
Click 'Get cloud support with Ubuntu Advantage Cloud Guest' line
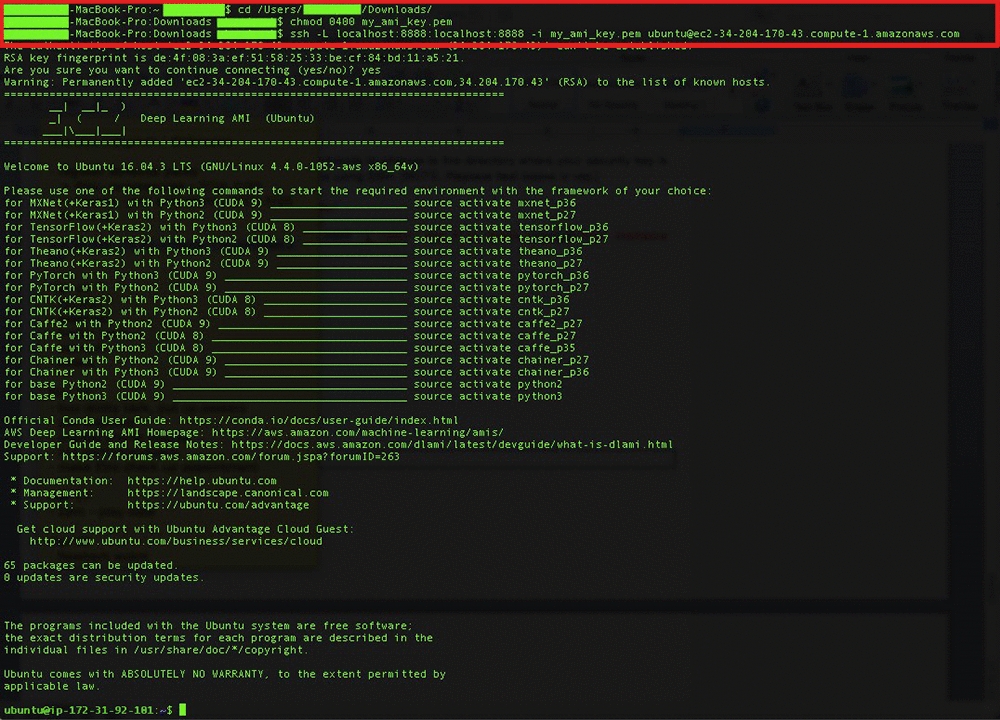(x=185, y=530)
